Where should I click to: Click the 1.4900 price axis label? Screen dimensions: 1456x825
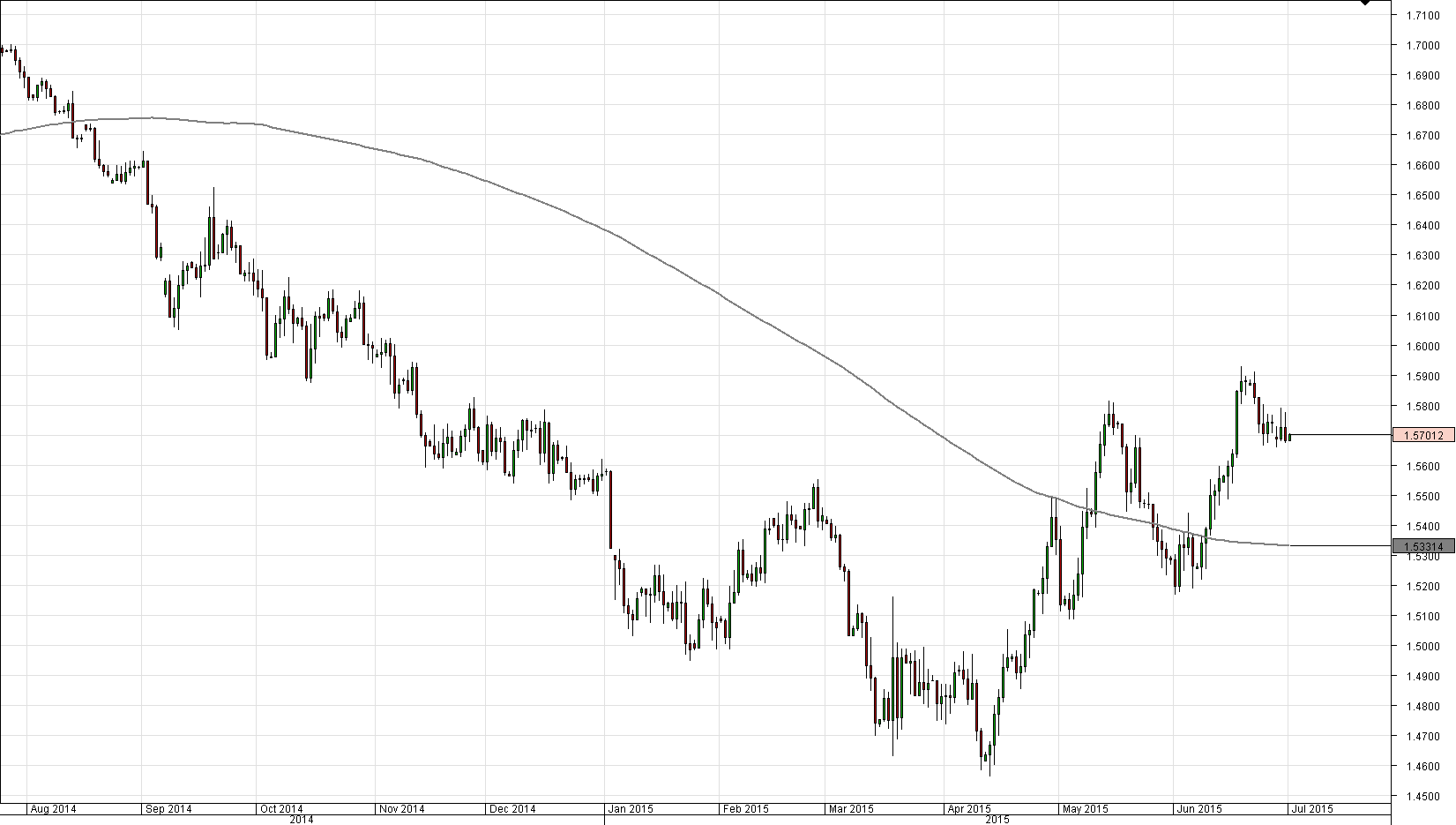click(1424, 676)
